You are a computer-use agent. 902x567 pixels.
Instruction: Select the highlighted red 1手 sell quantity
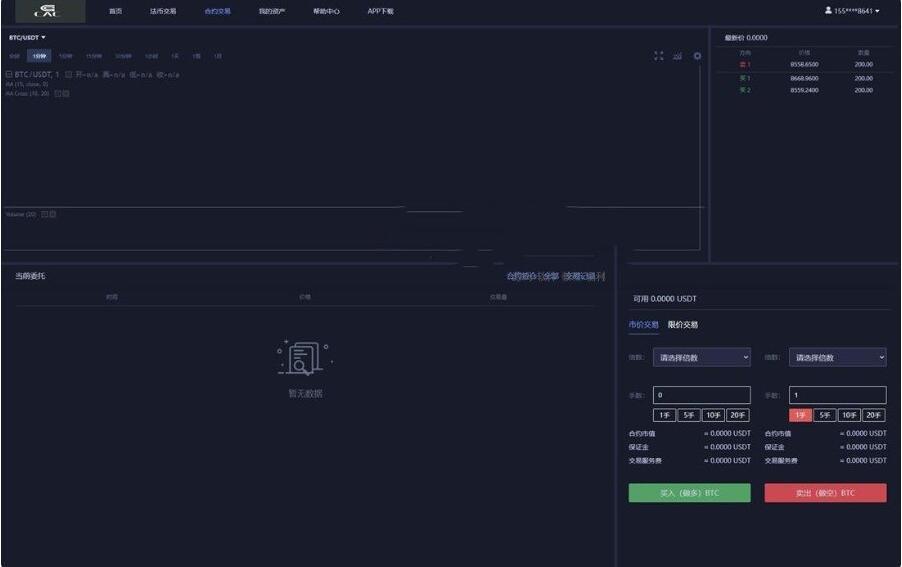click(x=800, y=415)
